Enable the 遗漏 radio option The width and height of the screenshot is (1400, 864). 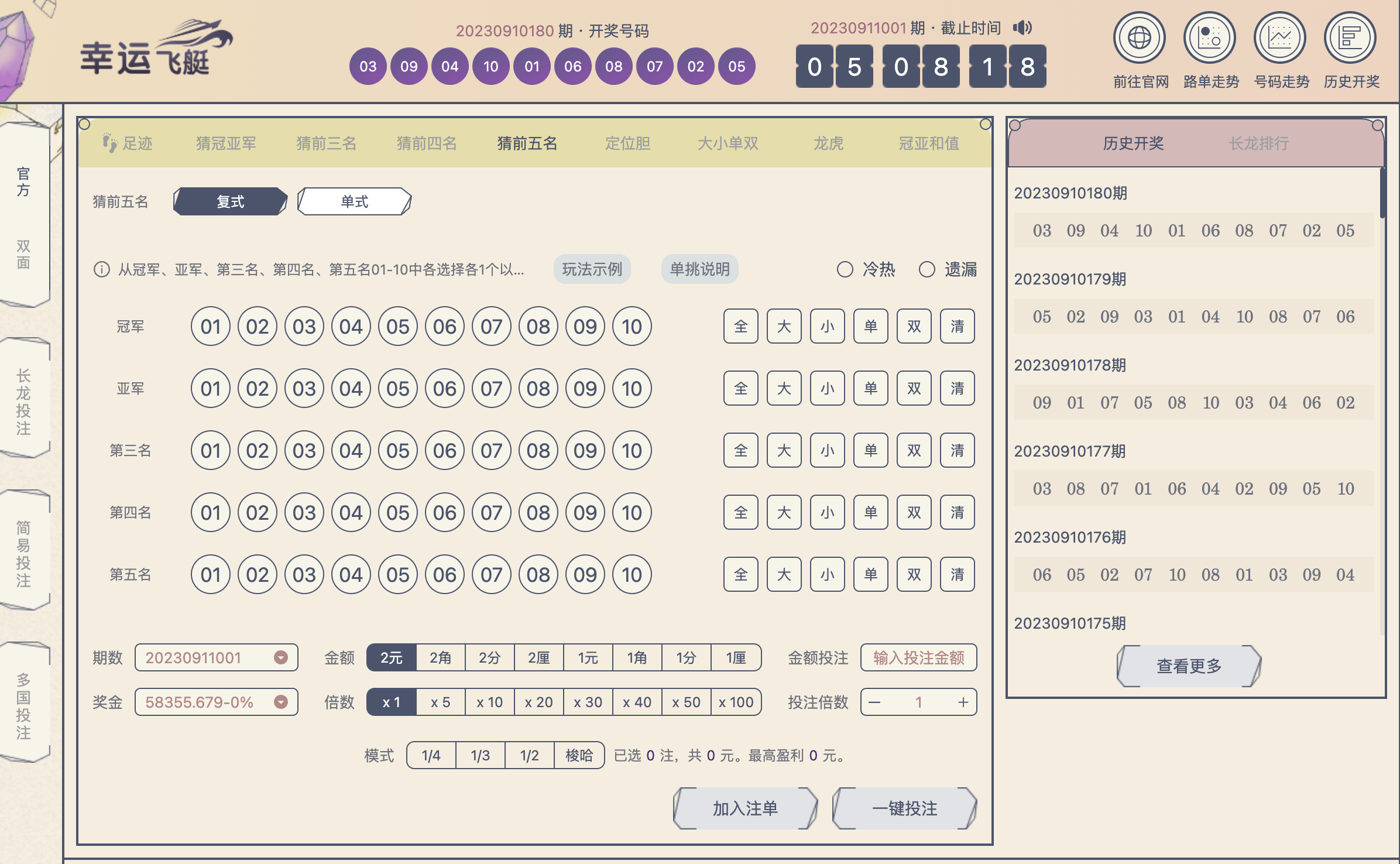(927, 269)
